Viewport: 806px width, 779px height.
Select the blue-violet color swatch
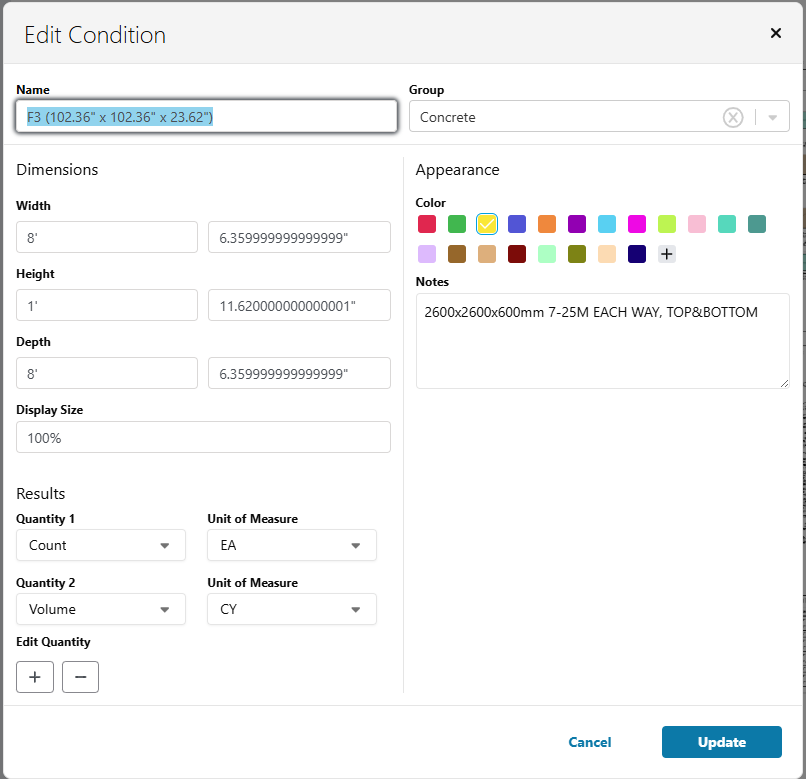pyautogui.click(x=517, y=224)
